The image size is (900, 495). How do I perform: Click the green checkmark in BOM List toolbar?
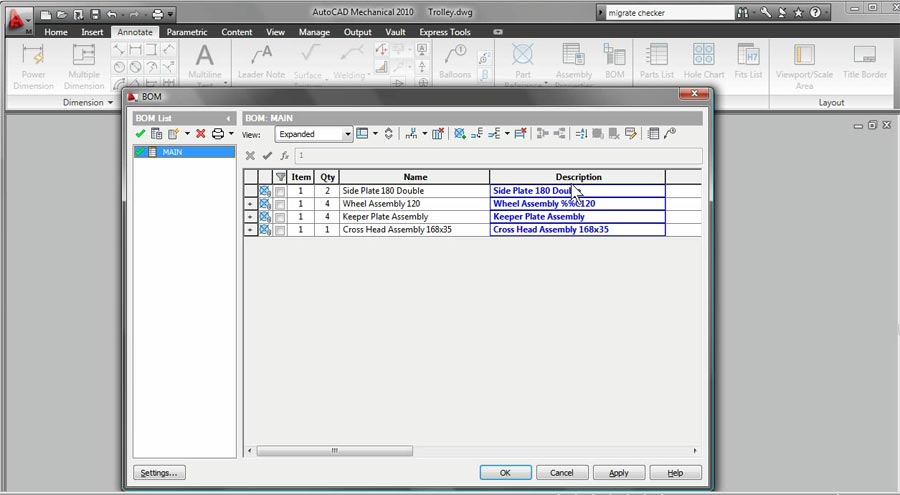click(x=140, y=134)
